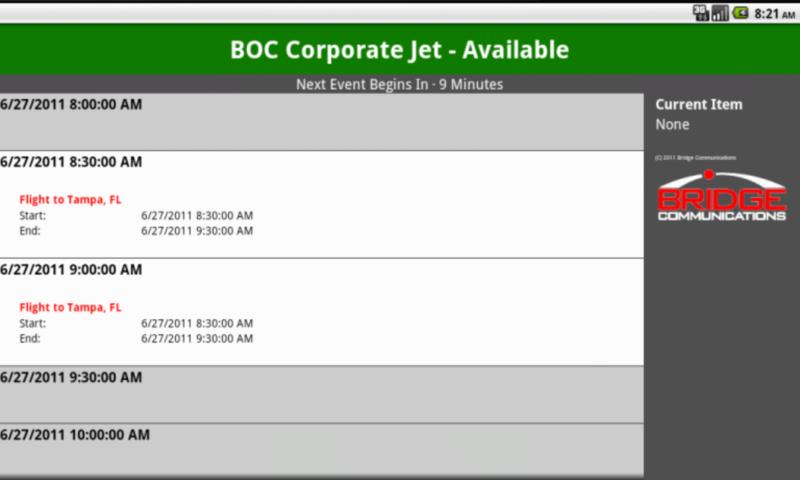
Task: Tap the copyright Bridge Communications notice
Action: 695,158
